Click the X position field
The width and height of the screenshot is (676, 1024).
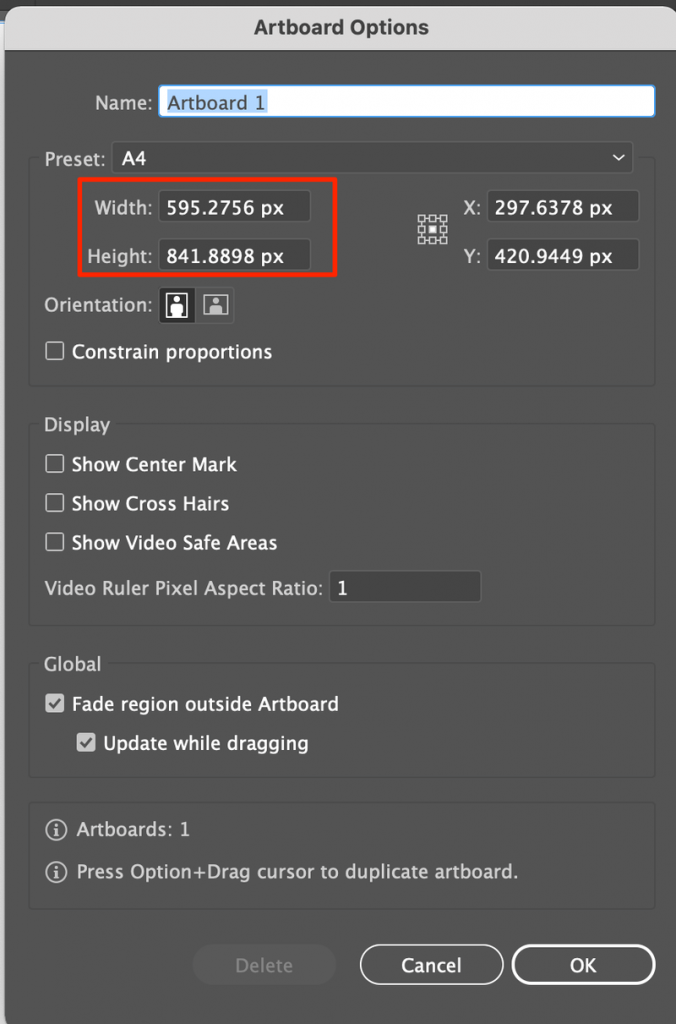point(563,207)
